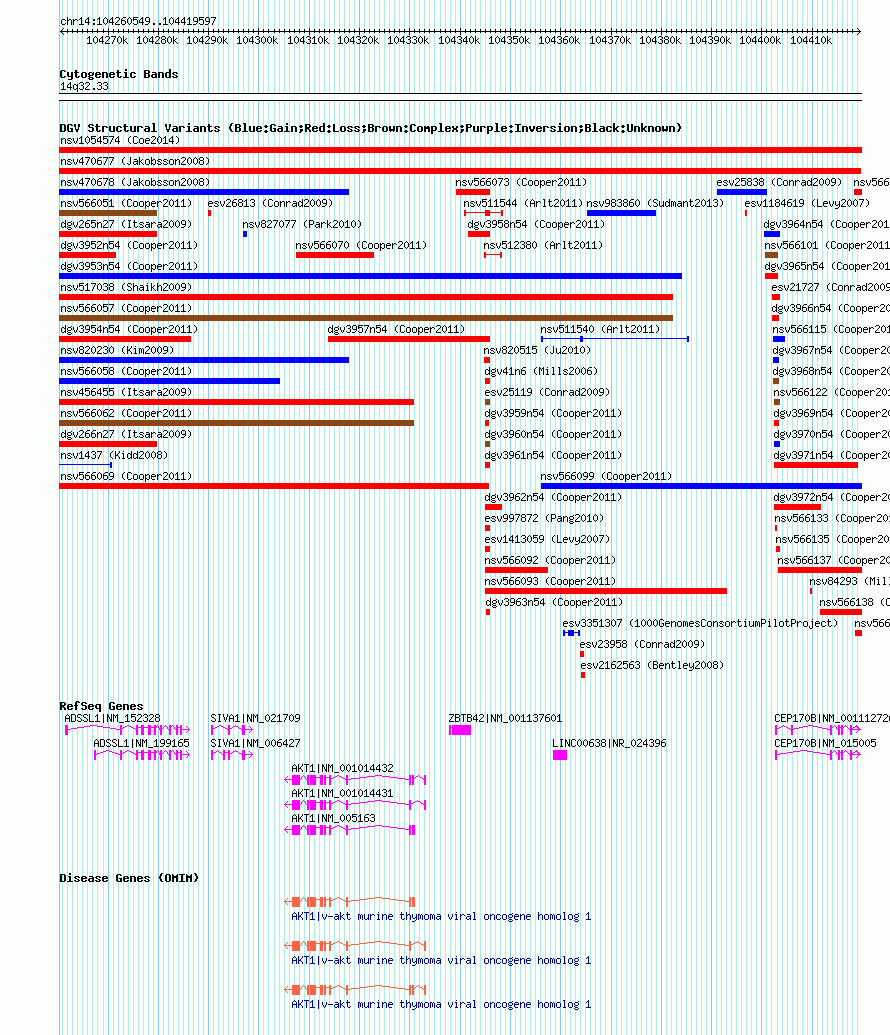Open dgv3953n54 (Cooper2011) long blue gain bar
The image size is (890, 1035).
click(x=370, y=276)
